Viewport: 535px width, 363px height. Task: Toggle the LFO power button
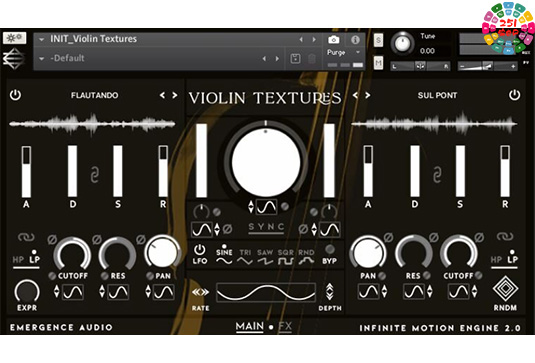coord(200,250)
